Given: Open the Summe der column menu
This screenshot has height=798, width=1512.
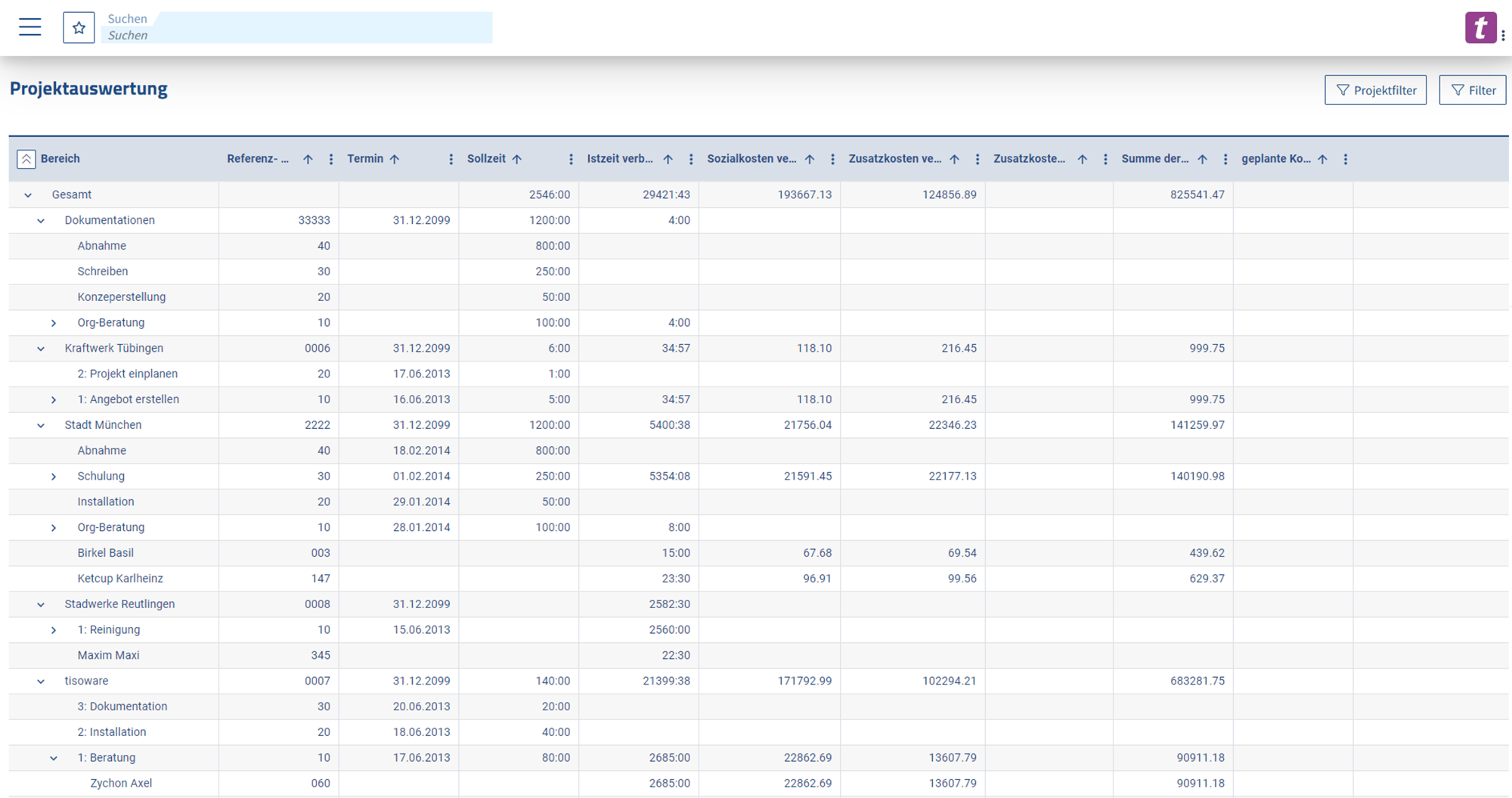Looking at the screenshot, I should tap(1225, 159).
